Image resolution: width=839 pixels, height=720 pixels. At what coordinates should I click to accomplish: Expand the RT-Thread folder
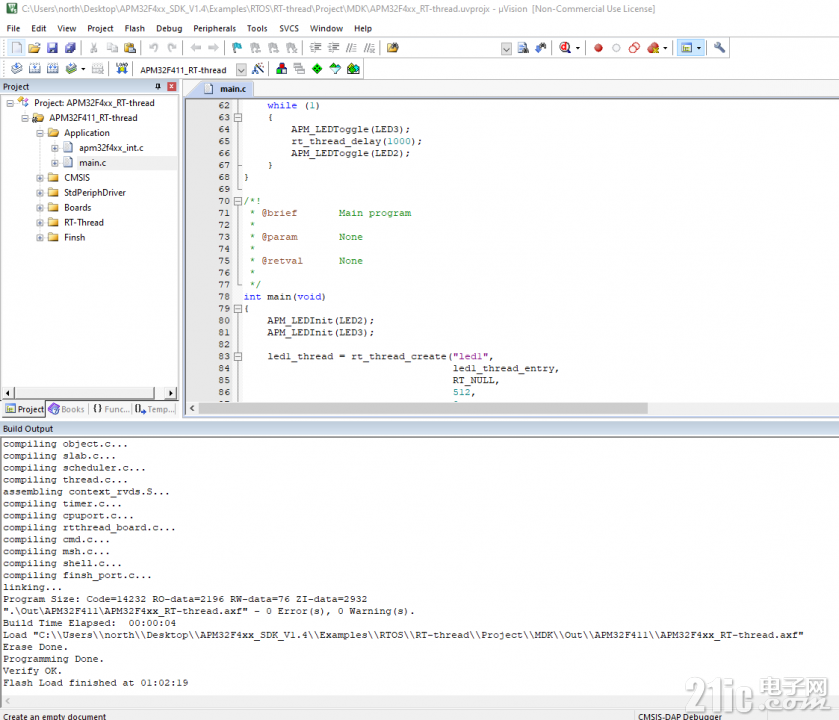pos(40,223)
